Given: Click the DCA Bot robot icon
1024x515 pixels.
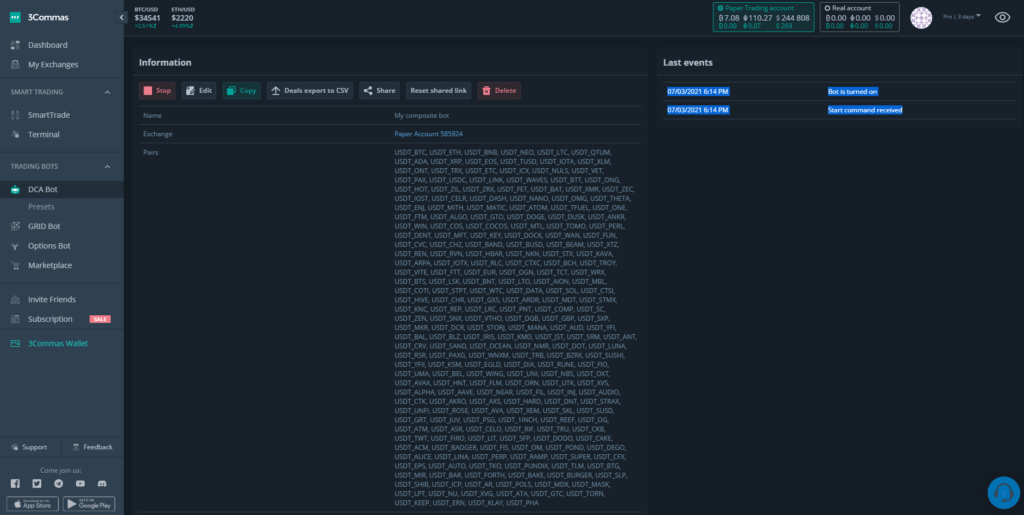Looking at the screenshot, I should (15, 189).
